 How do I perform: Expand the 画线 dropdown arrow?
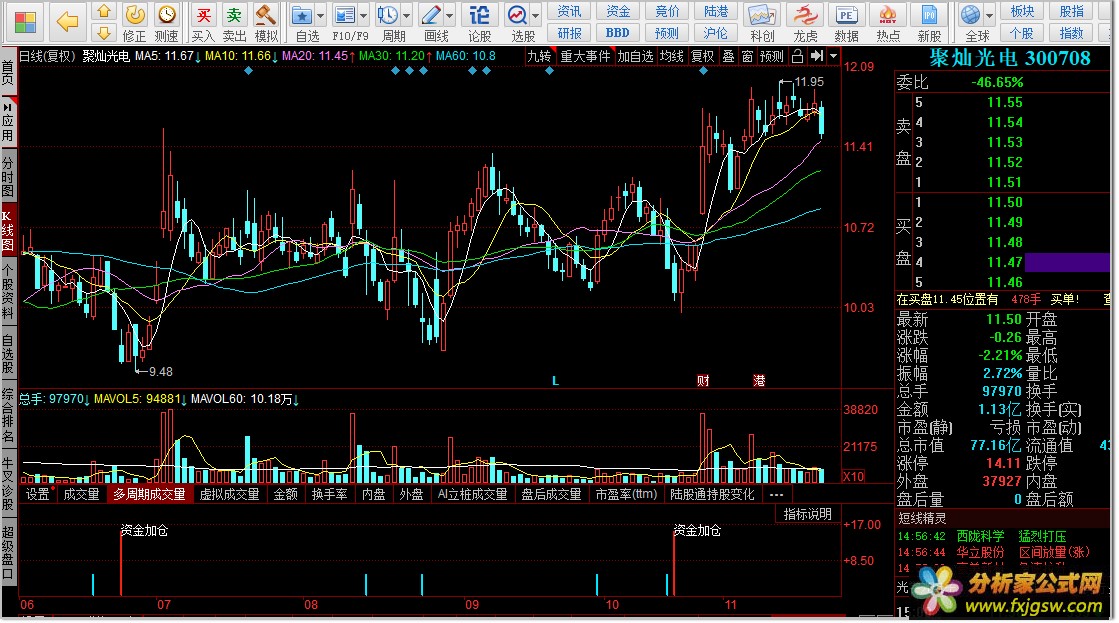coord(450,15)
